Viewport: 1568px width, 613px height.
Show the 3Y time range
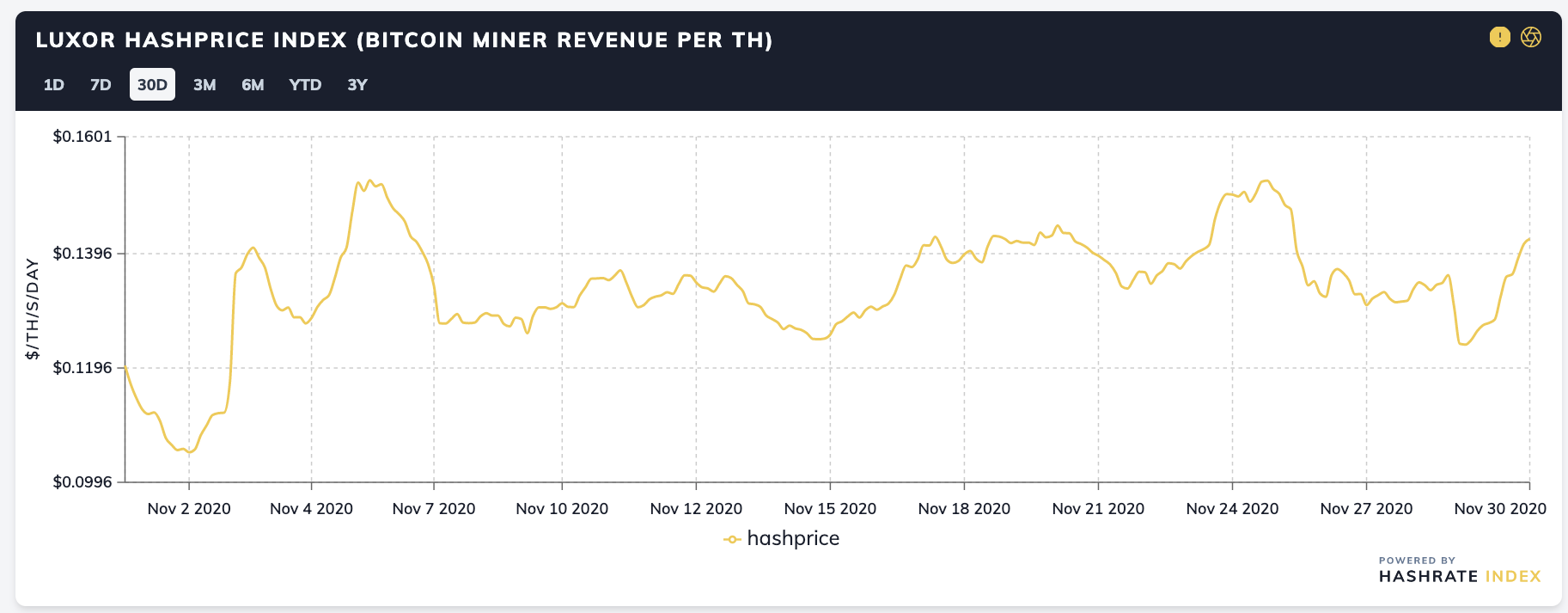click(357, 84)
